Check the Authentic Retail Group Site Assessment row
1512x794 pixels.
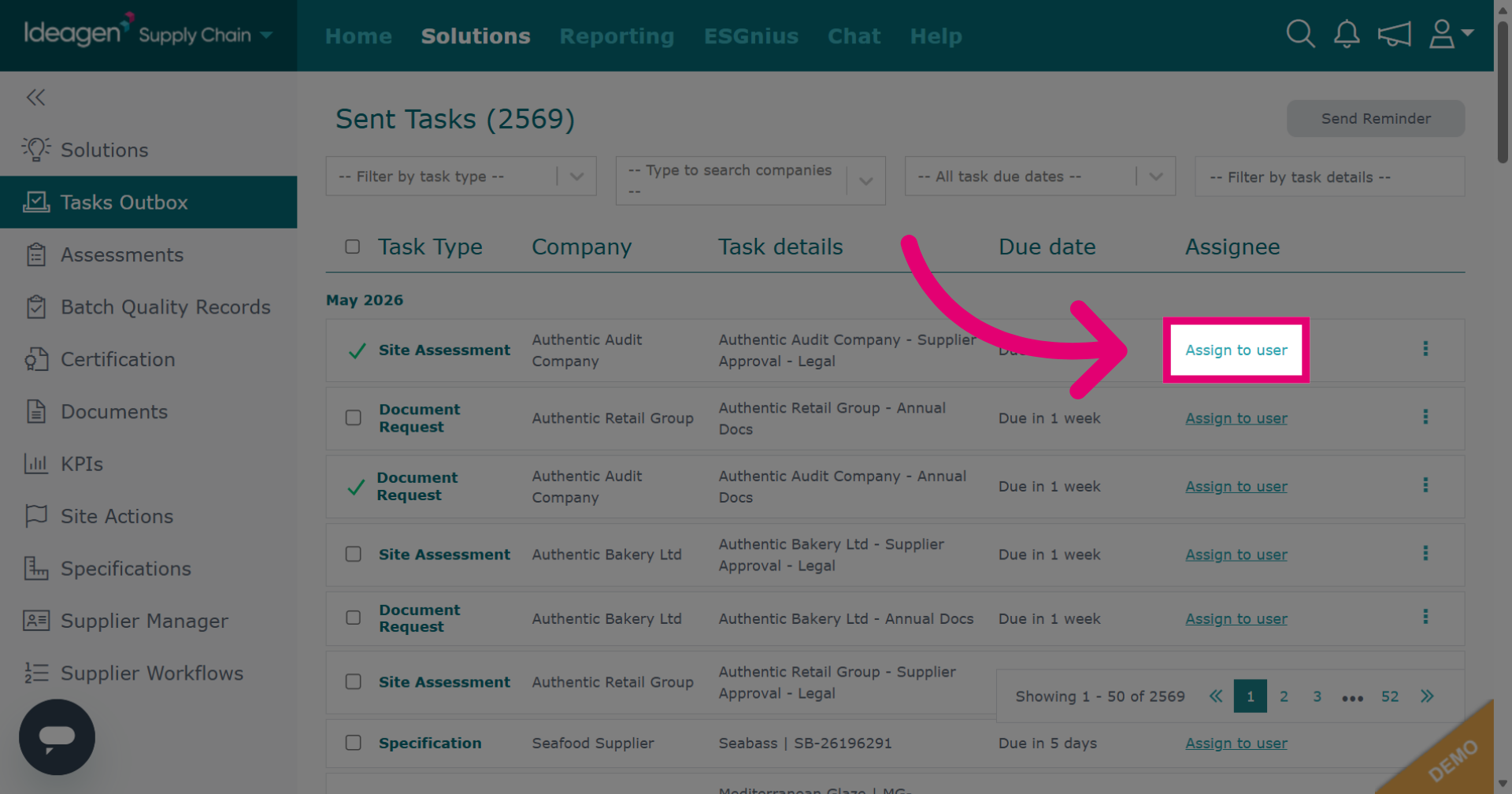click(354, 681)
